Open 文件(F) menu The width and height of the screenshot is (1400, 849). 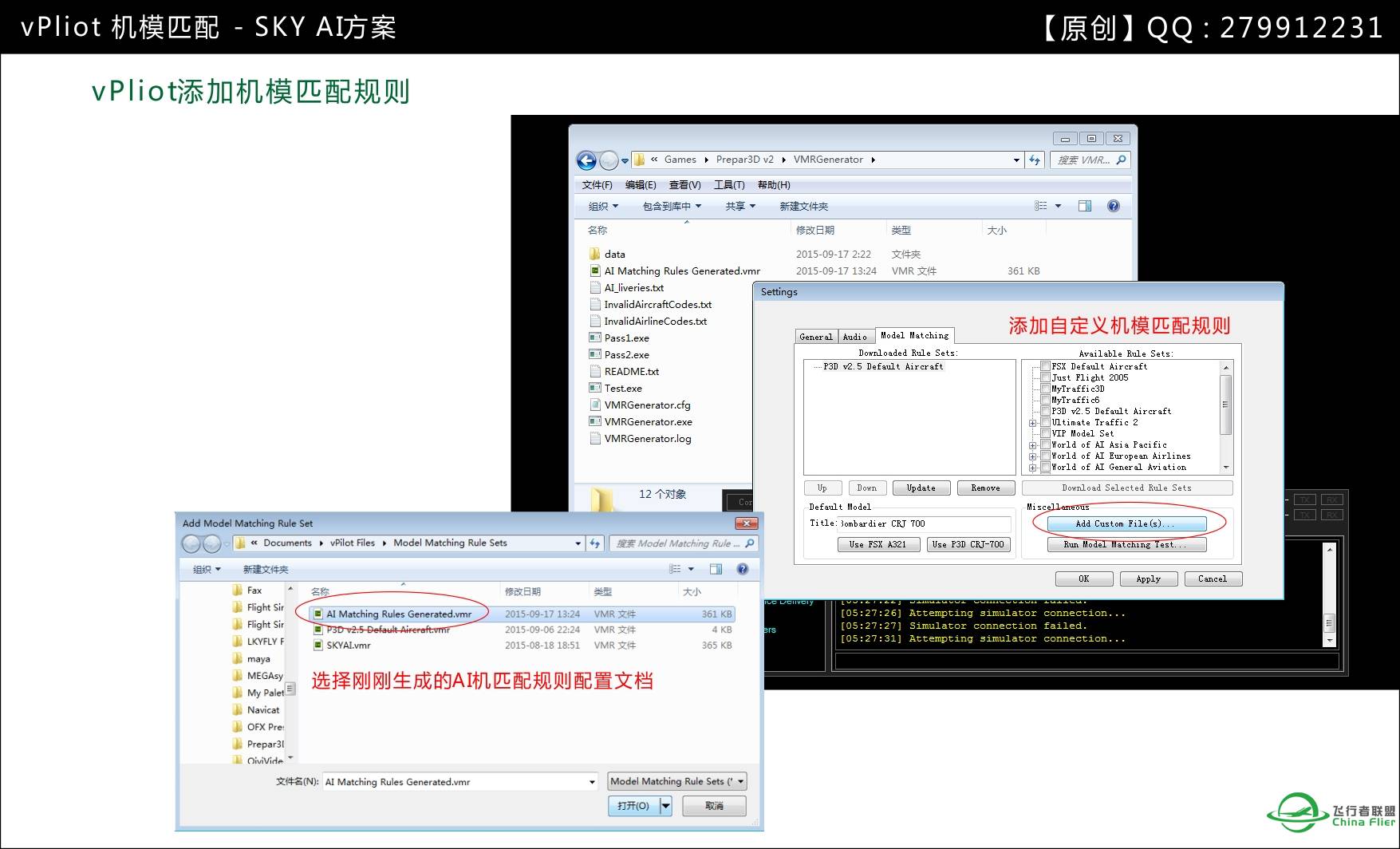pyautogui.click(x=597, y=184)
